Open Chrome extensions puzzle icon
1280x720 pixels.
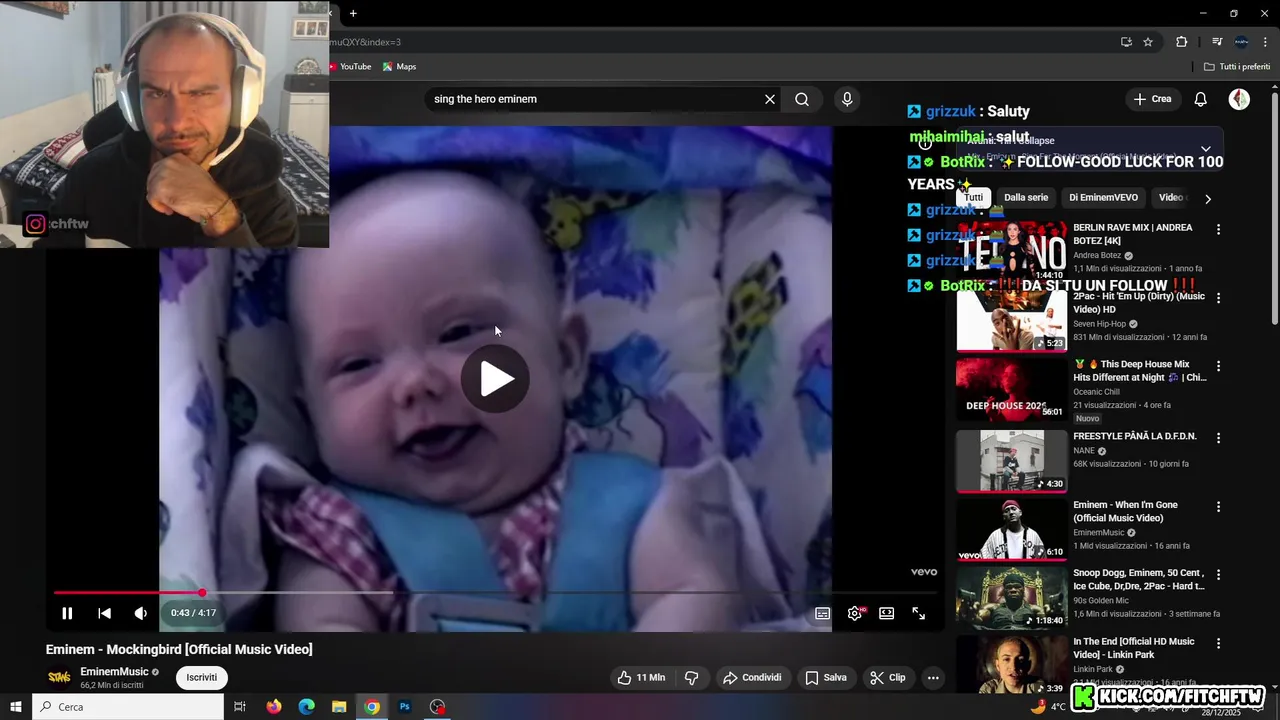click(x=1182, y=42)
